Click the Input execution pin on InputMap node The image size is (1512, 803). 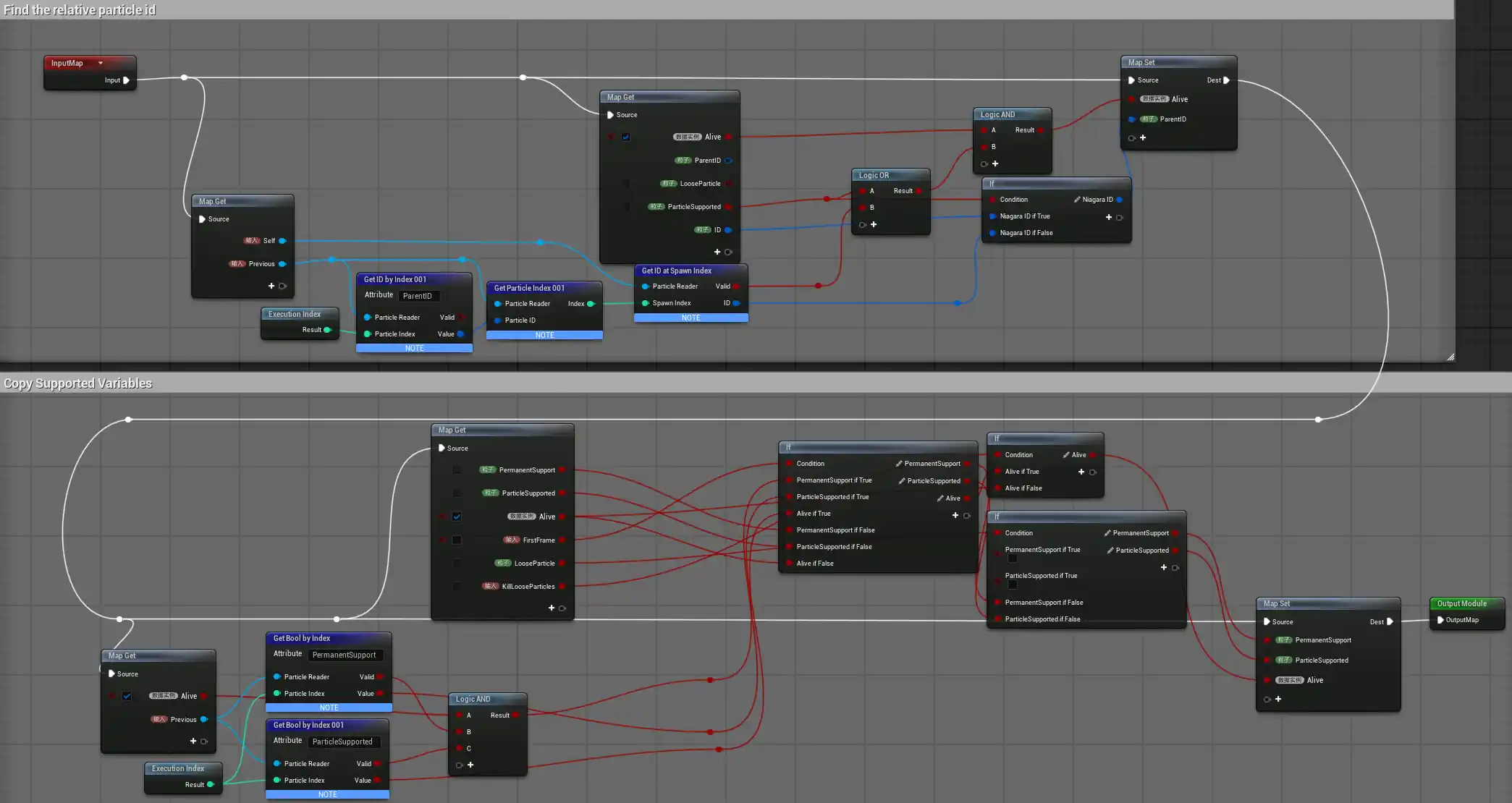(x=126, y=80)
